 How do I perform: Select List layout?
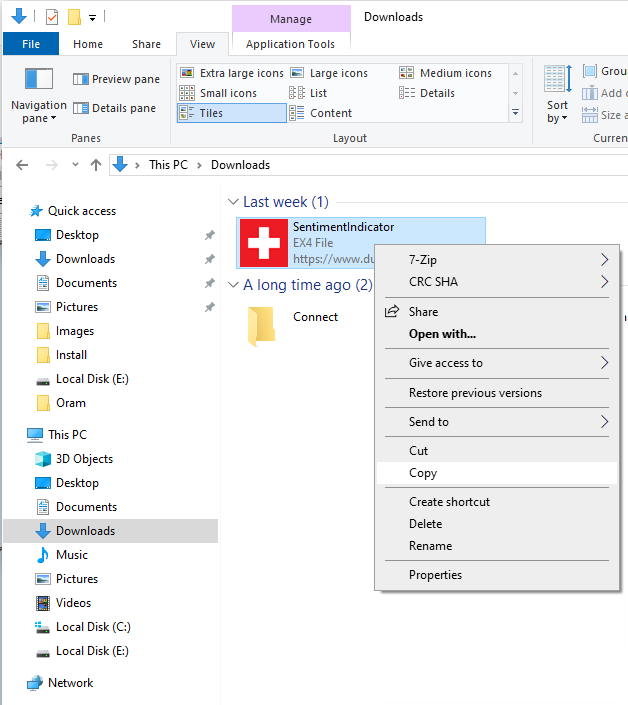point(308,93)
